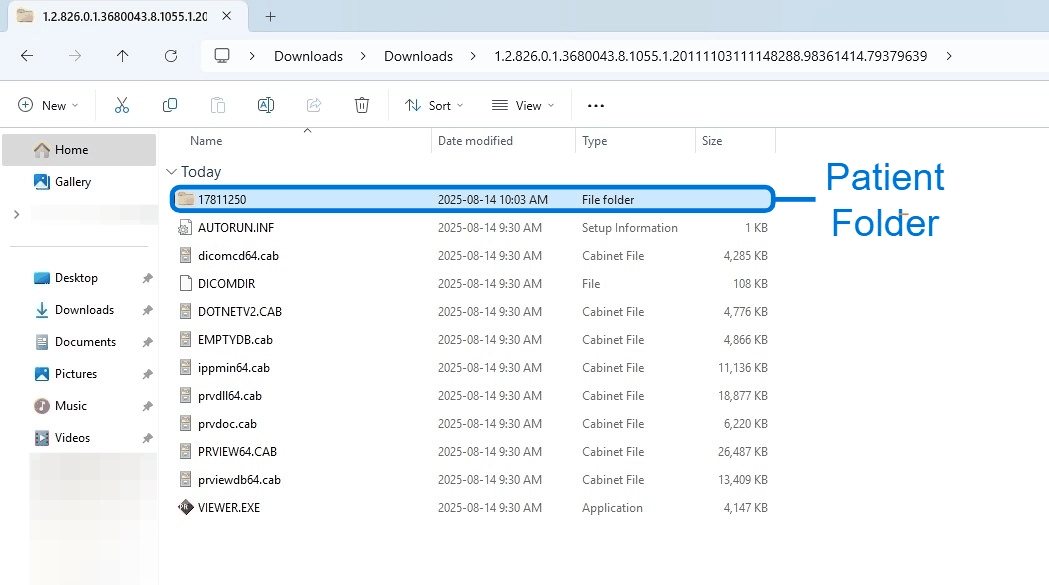This screenshot has width=1049, height=585.
Task: Select the EMPTYDB.cab file
Action: click(472, 339)
